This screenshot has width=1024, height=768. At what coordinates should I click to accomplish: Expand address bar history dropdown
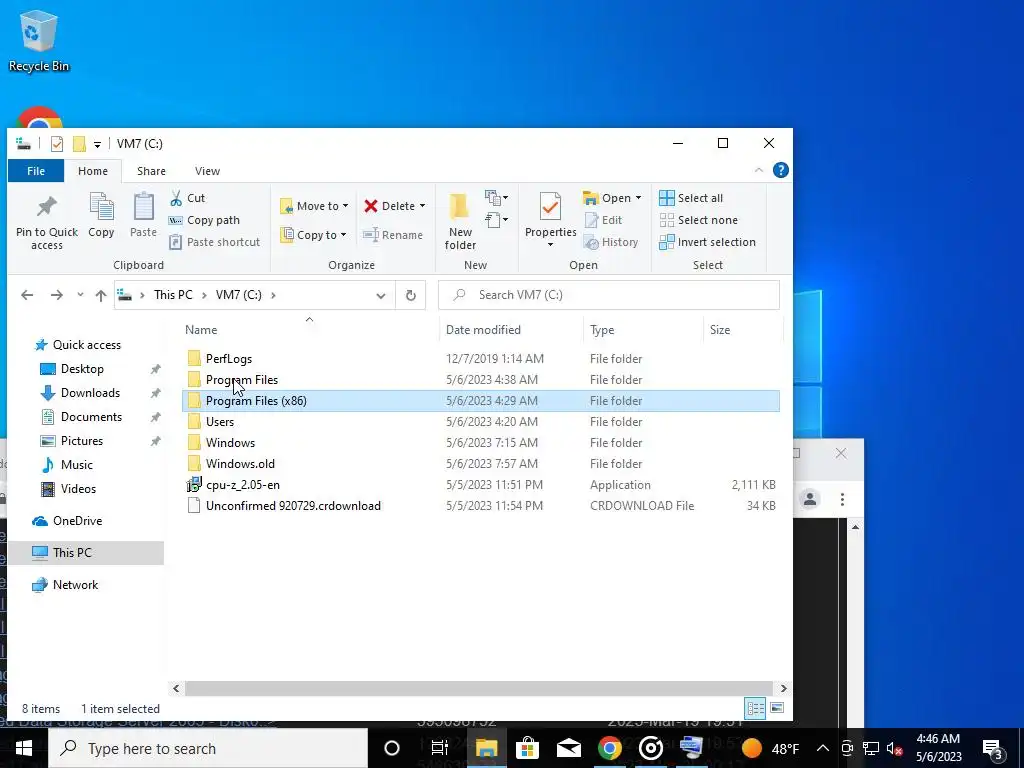click(x=381, y=295)
